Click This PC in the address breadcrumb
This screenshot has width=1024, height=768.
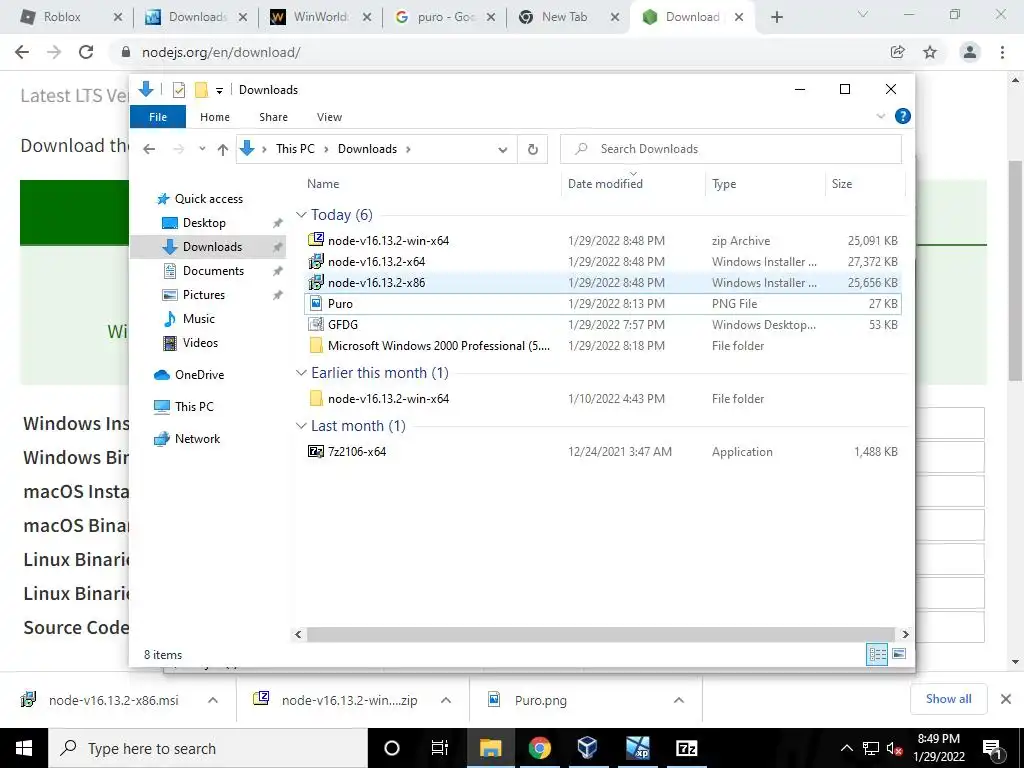(x=295, y=149)
